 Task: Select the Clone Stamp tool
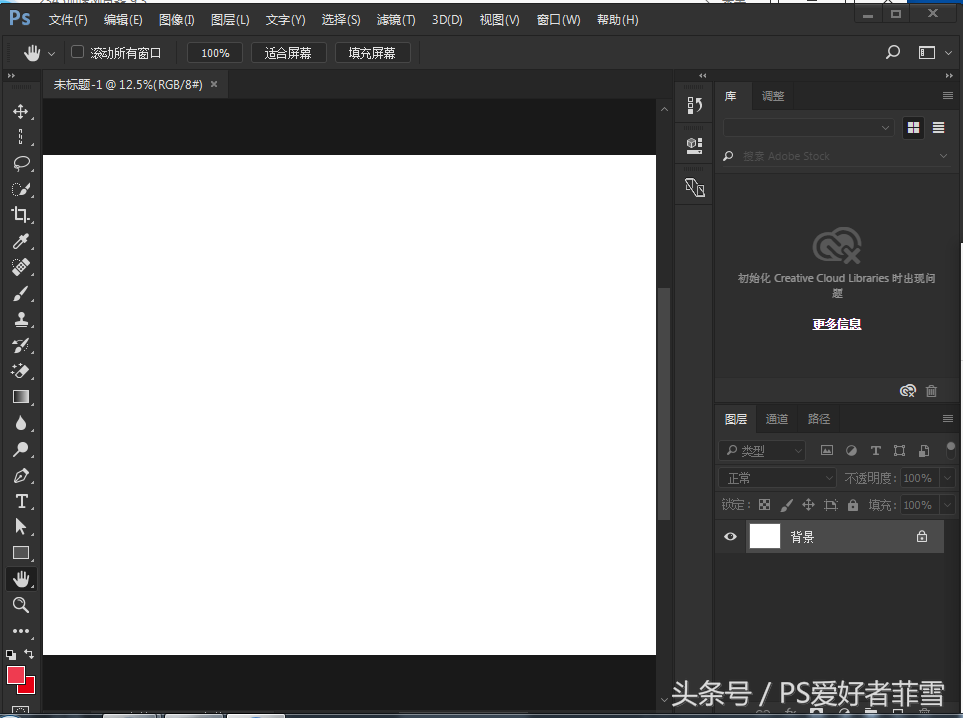point(21,319)
